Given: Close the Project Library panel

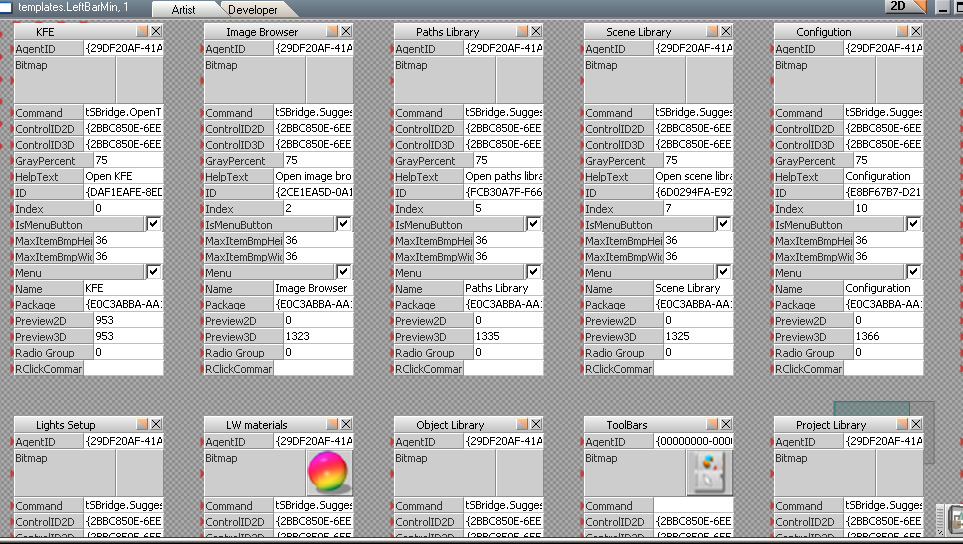Looking at the screenshot, I should click(x=916, y=424).
